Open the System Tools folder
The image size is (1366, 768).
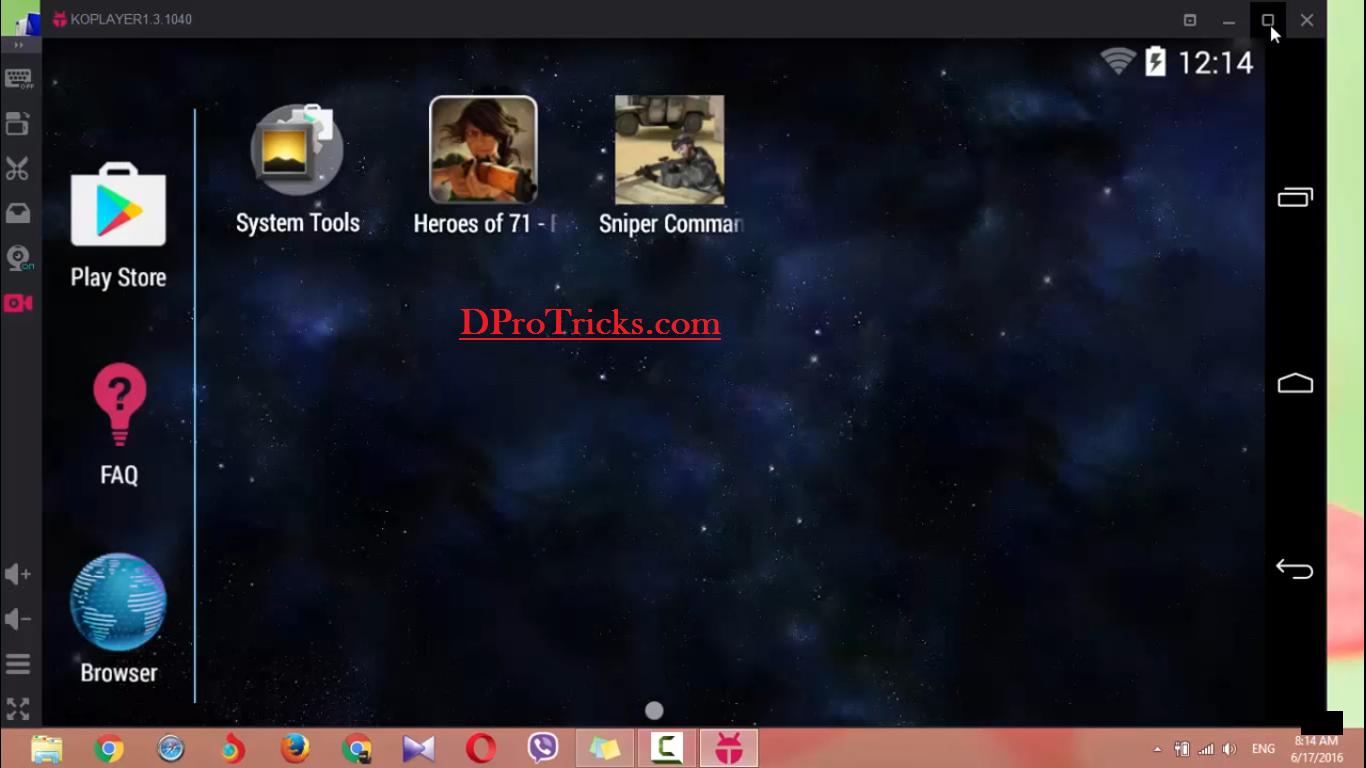[x=297, y=170]
